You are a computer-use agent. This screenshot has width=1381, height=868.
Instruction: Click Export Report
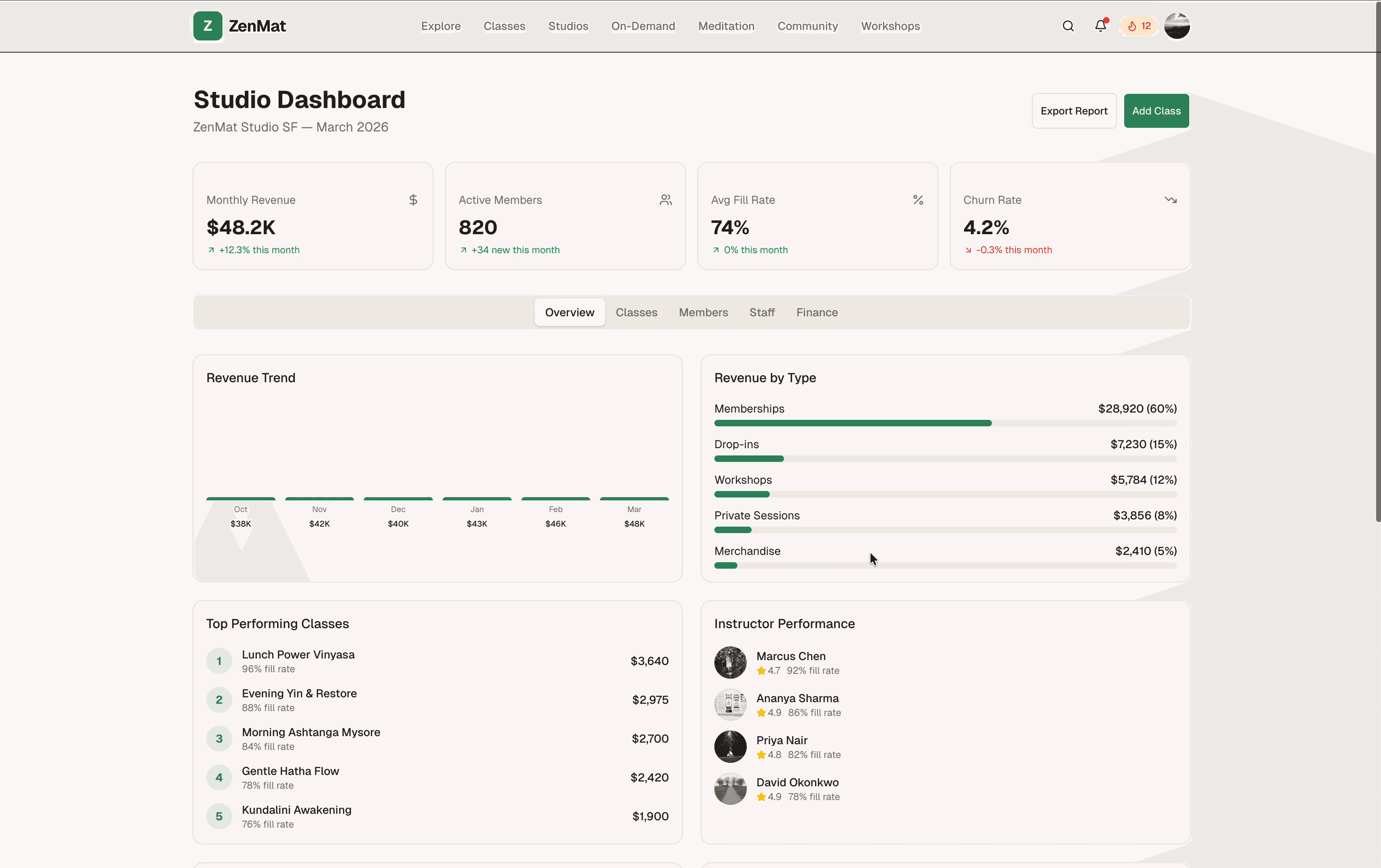(1074, 111)
